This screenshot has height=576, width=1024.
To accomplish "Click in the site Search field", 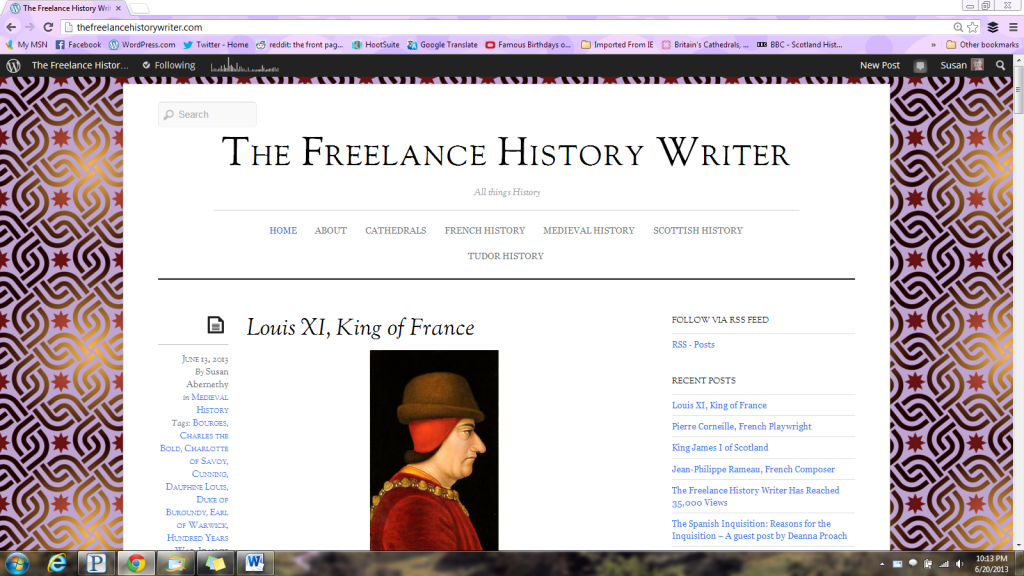I will [x=207, y=114].
